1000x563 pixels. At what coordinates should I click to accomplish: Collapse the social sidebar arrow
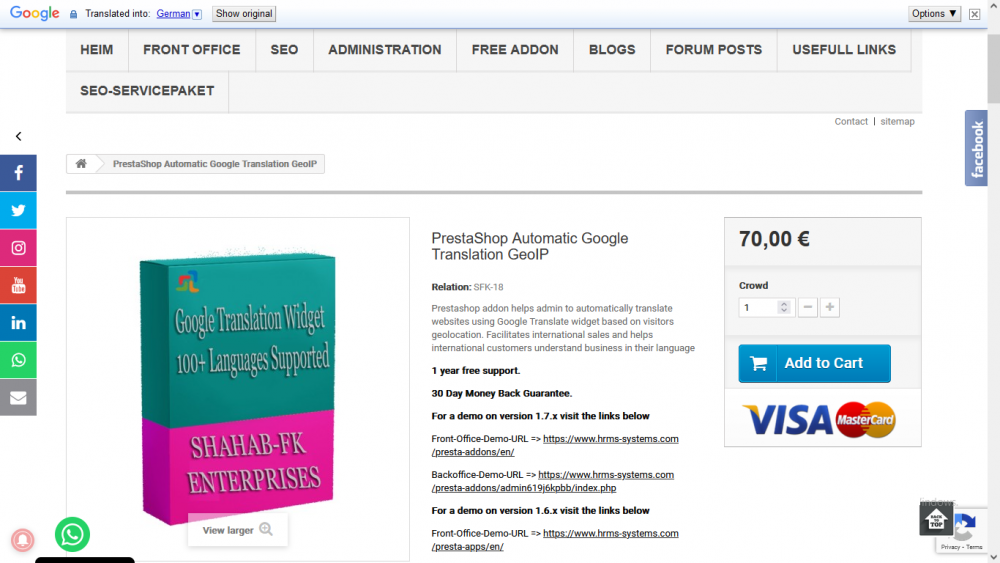(x=18, y=136)
